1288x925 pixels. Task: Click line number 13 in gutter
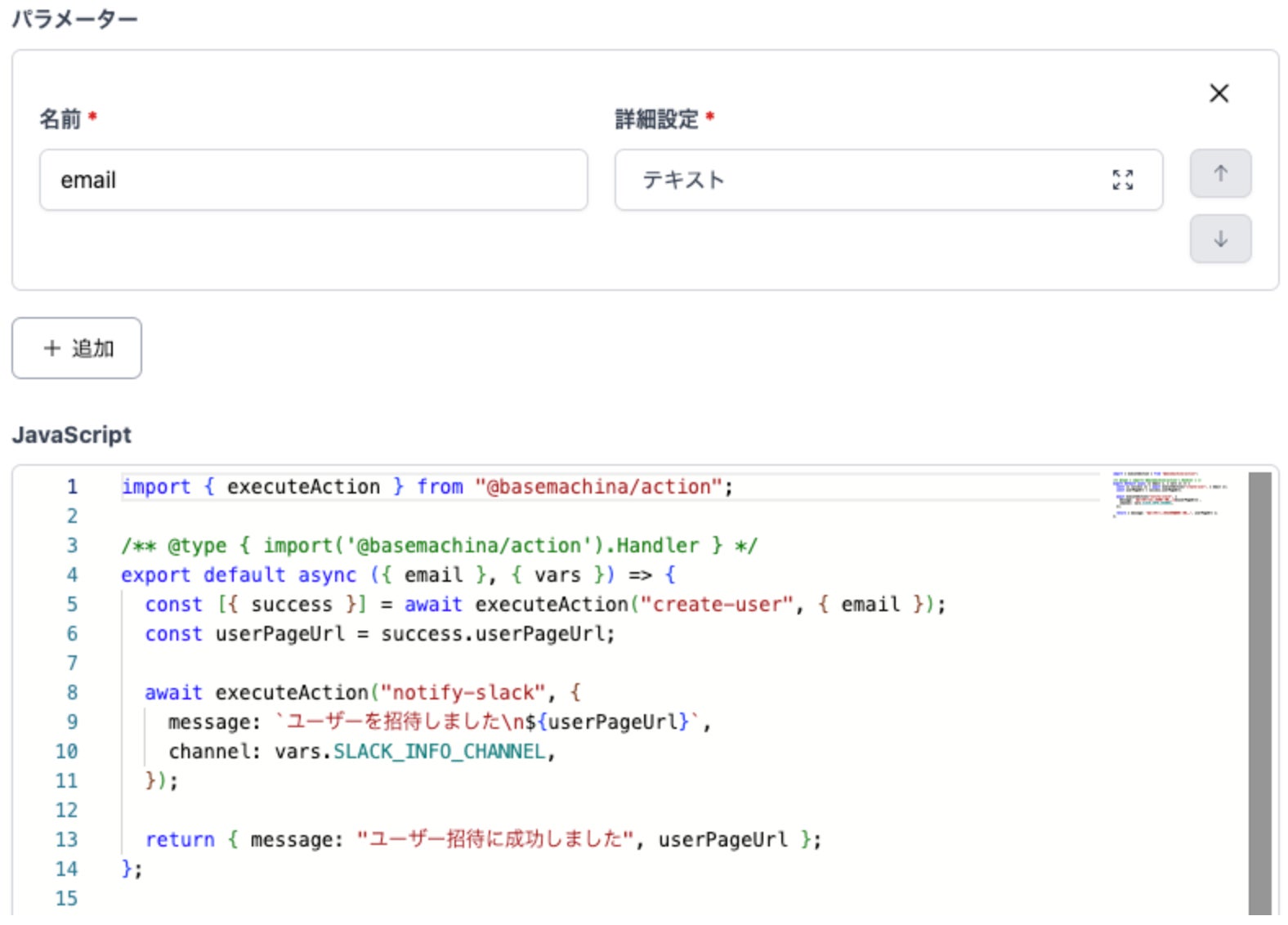tap(67, 840)
